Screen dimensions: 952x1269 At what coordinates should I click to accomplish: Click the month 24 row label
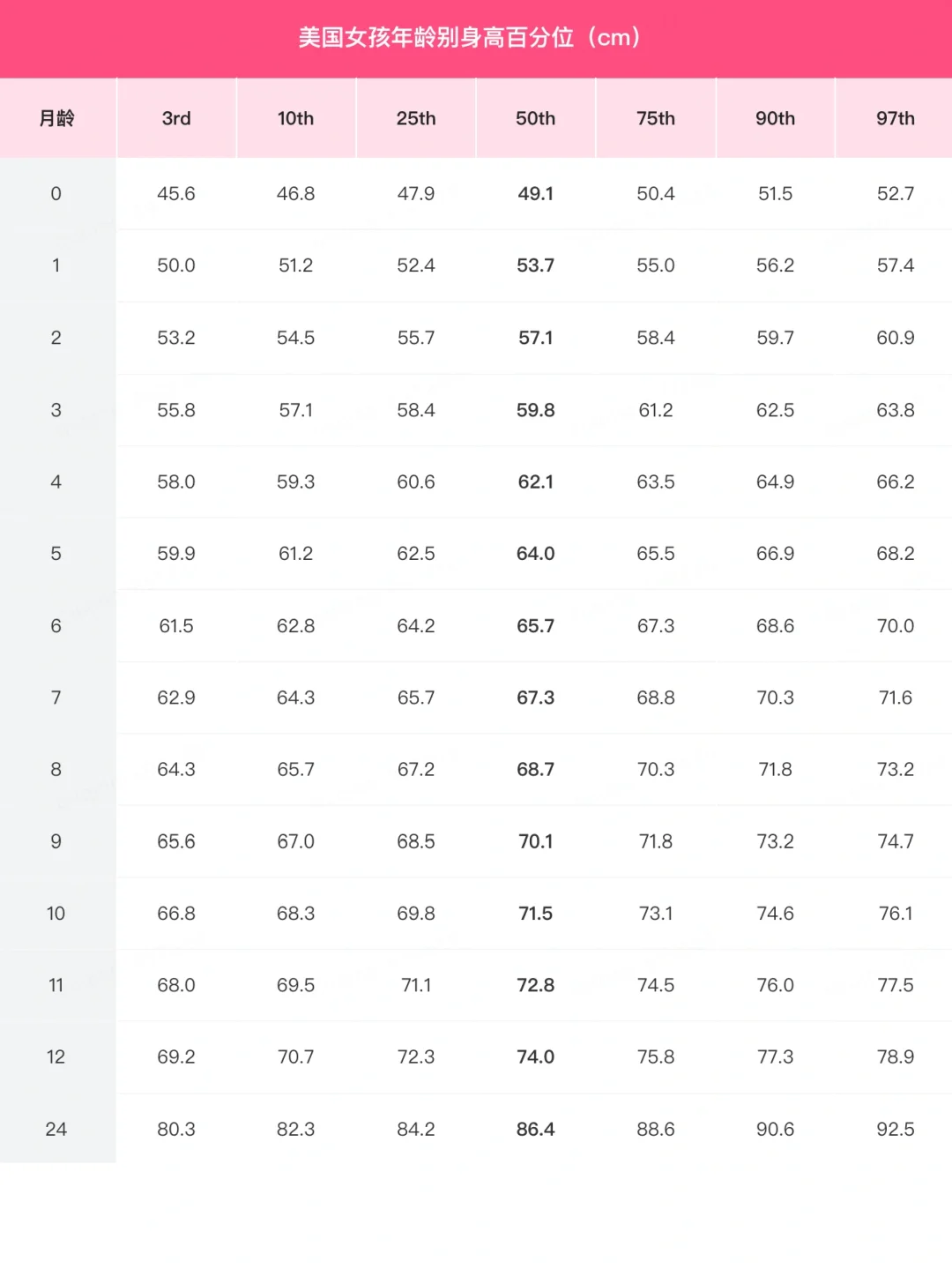click(56, 1130)
